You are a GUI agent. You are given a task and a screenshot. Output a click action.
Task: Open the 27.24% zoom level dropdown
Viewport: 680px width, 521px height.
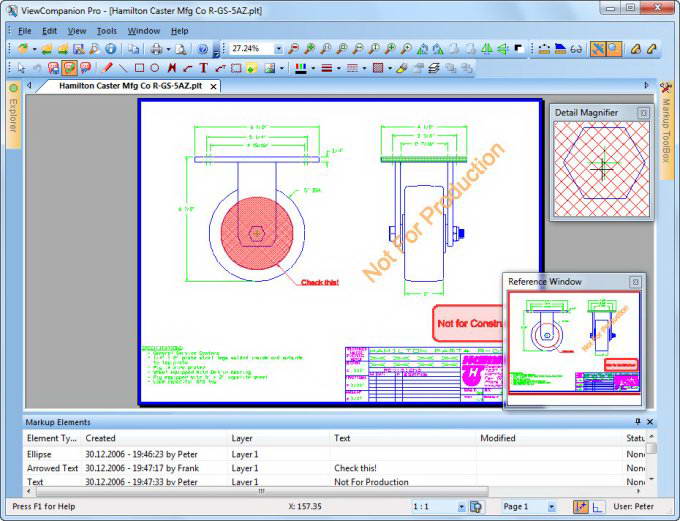pos(278,49)
